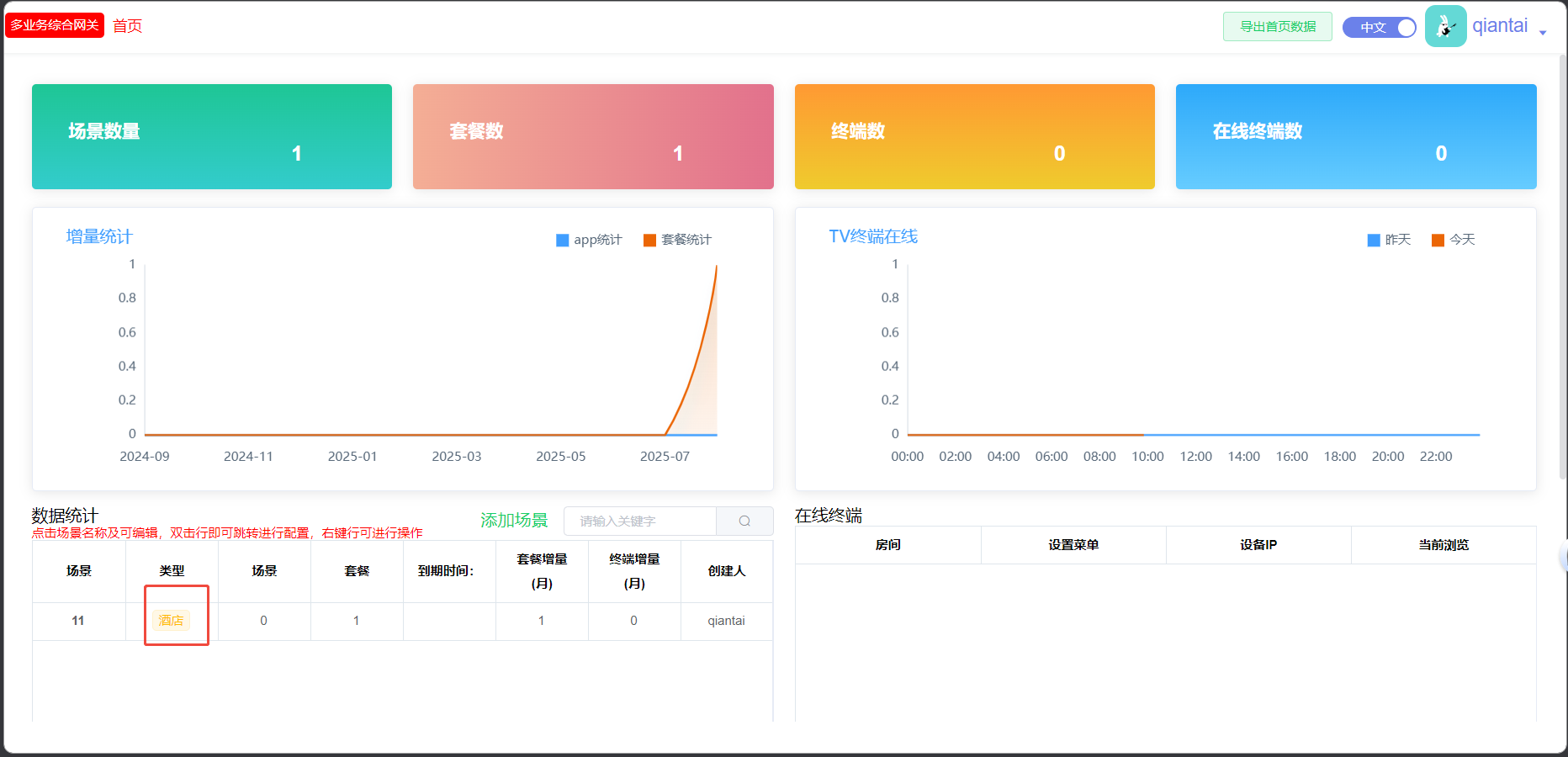Click the 酒店 type tag

pos(172,621)
